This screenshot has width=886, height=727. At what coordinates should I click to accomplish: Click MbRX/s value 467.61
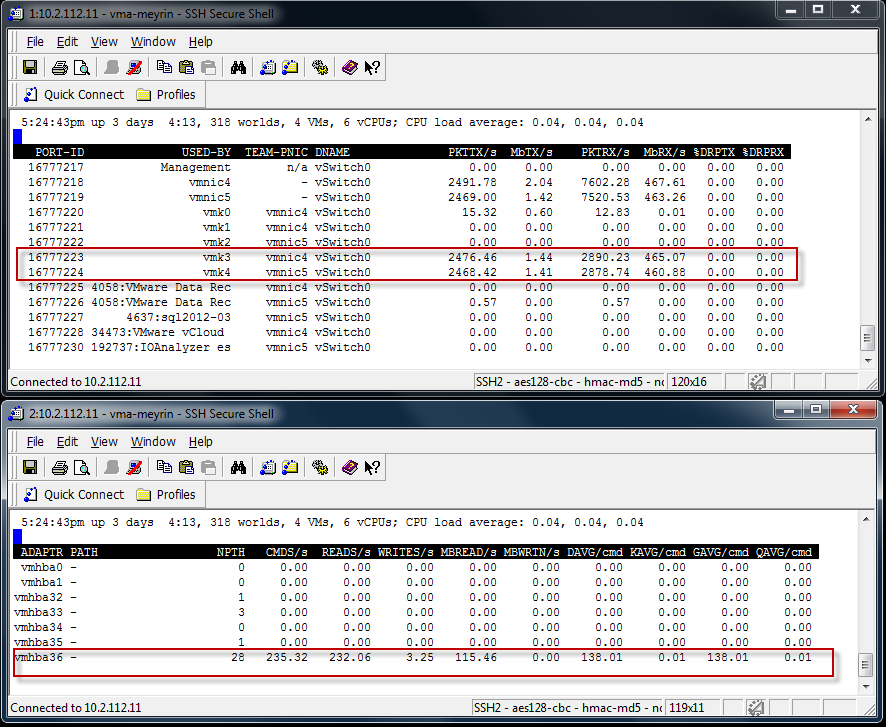[x=664, y=182]
